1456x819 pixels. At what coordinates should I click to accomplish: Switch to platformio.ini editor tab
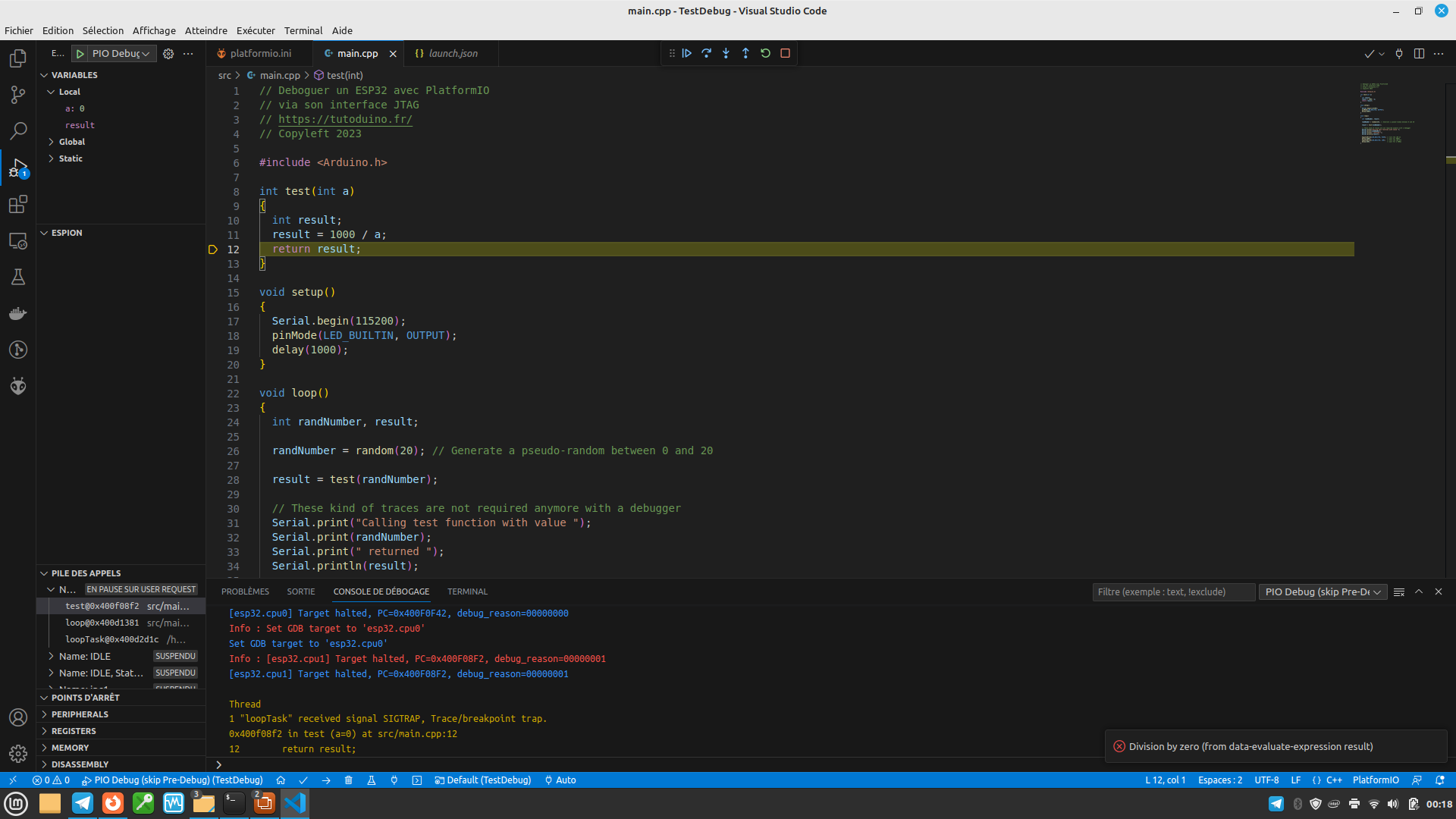tap(260, 53)
